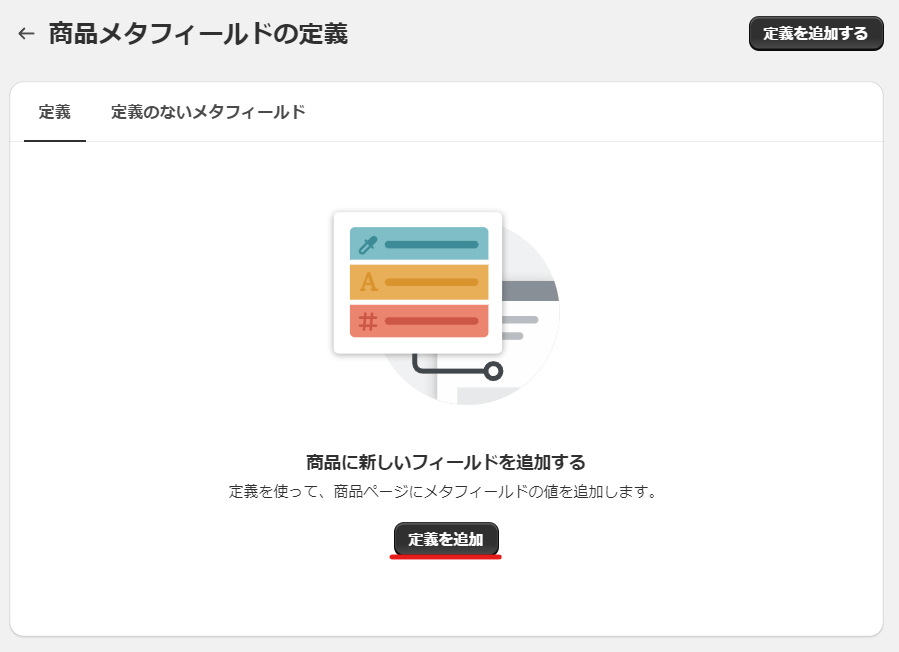The image size is (899, 652).
Task: Click the 定義を追加 button under the description
Action: (x=446, y=539)
